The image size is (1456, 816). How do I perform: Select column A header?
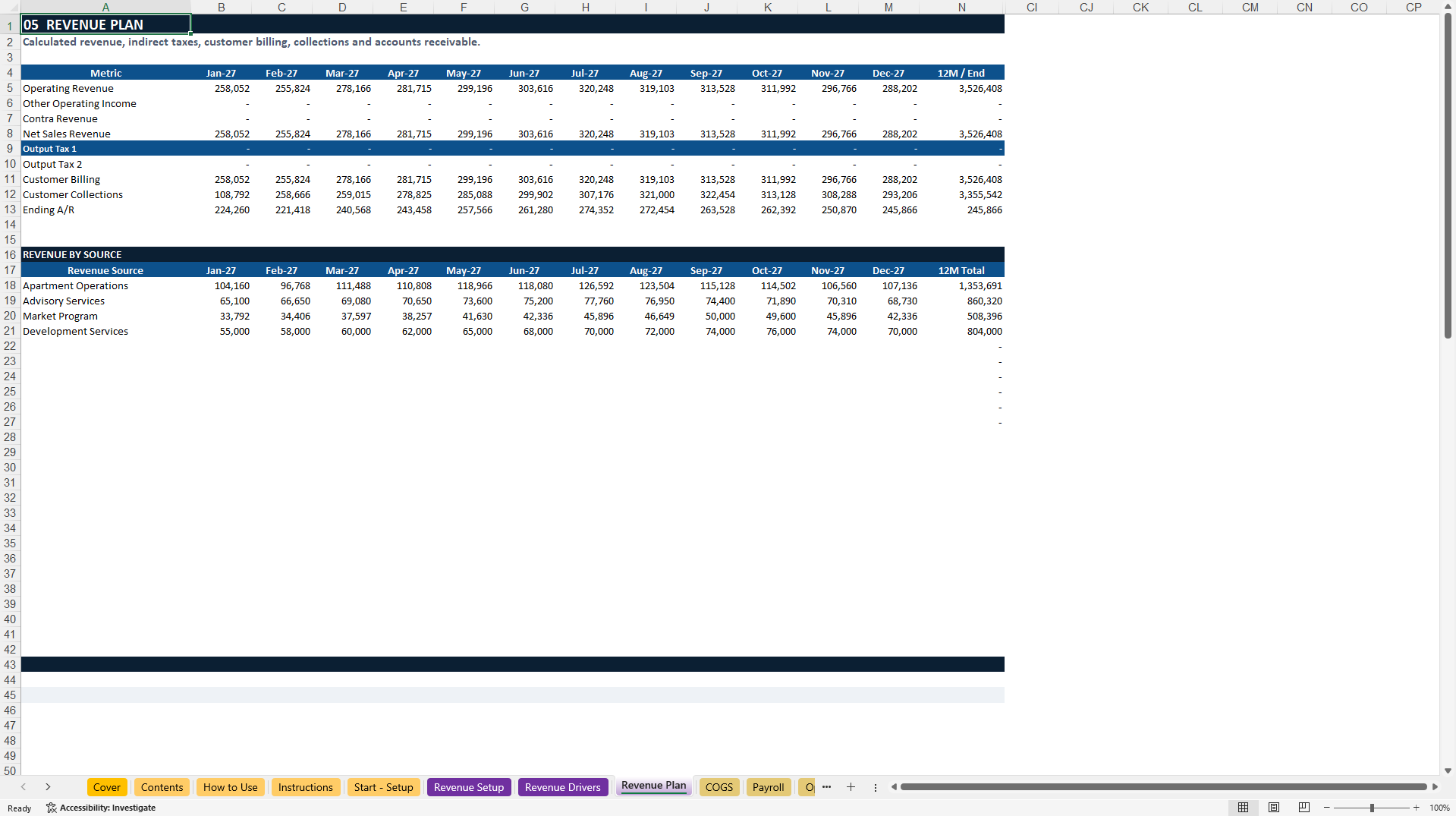(x=105, y=7)
